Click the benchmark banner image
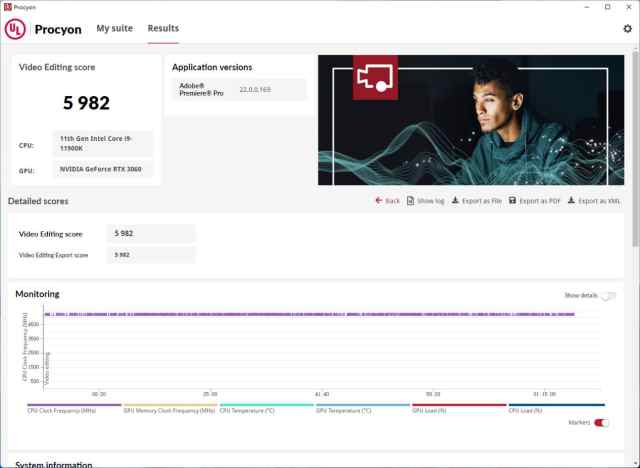This screenshot has width=640, height=468. click(x=471, y=120)
